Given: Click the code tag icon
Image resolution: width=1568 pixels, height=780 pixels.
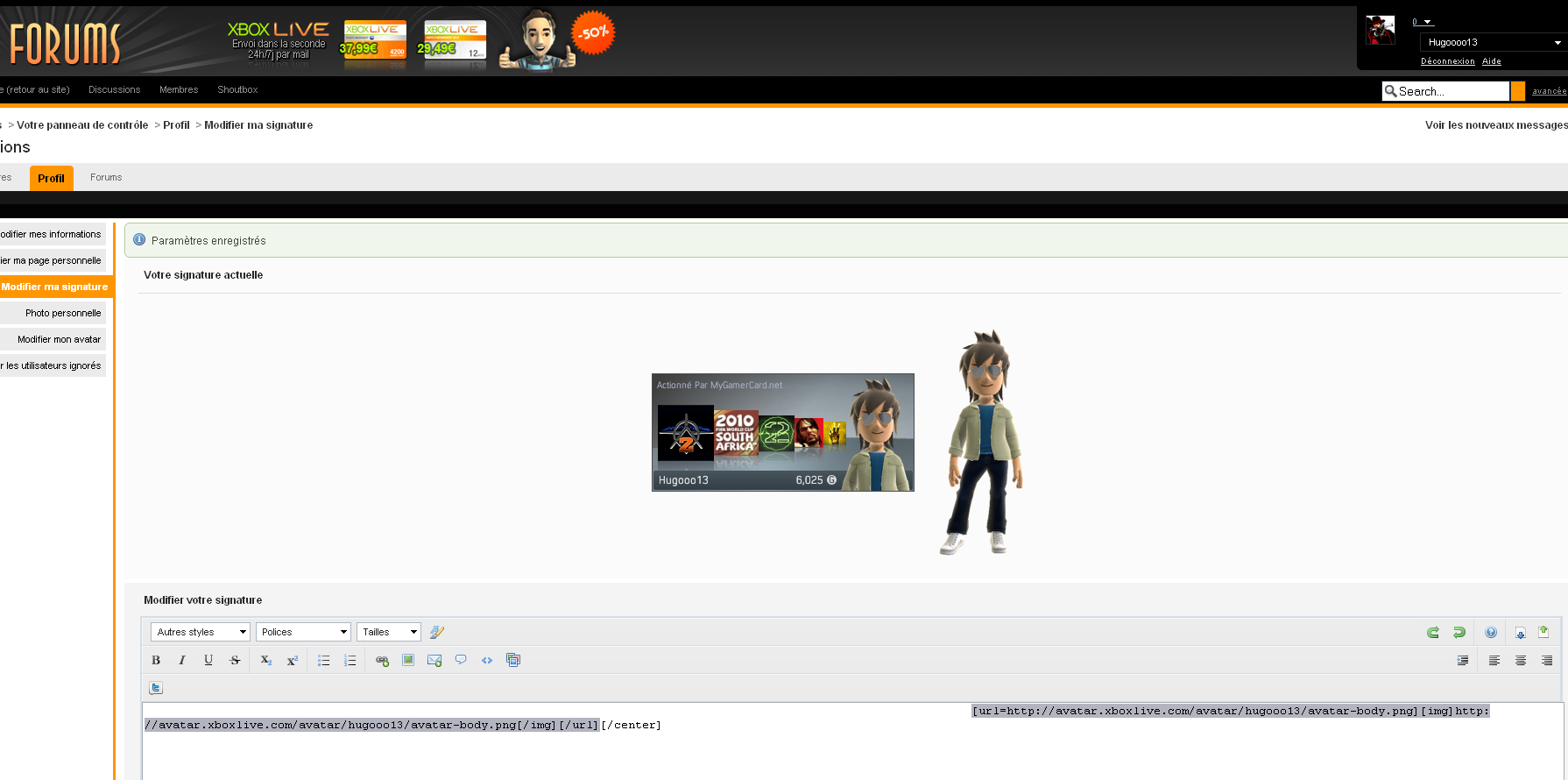Looking at the screenshot, I should 487,661.
